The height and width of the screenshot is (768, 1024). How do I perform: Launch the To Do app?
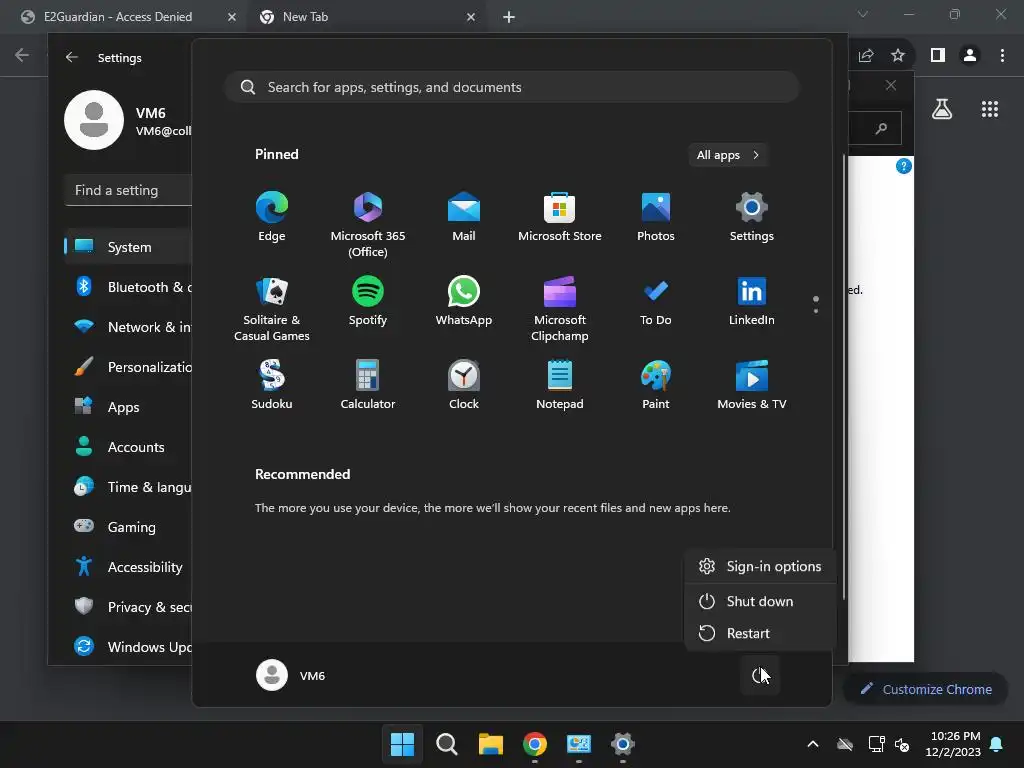(x=656, y=301)
